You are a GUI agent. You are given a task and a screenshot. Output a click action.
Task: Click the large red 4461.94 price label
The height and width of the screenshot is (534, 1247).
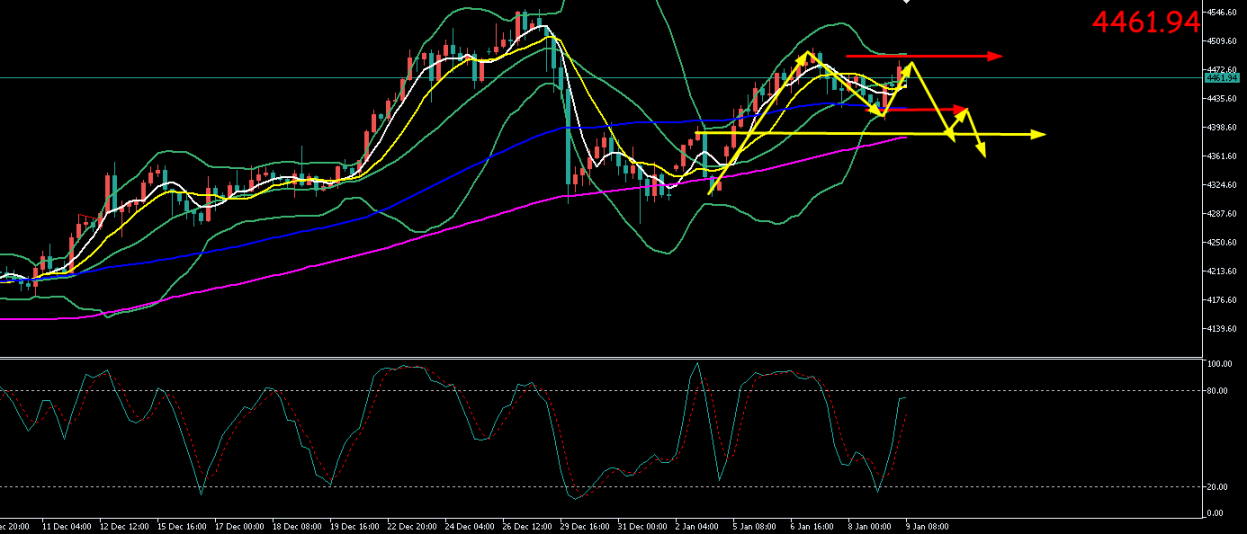1144,22
